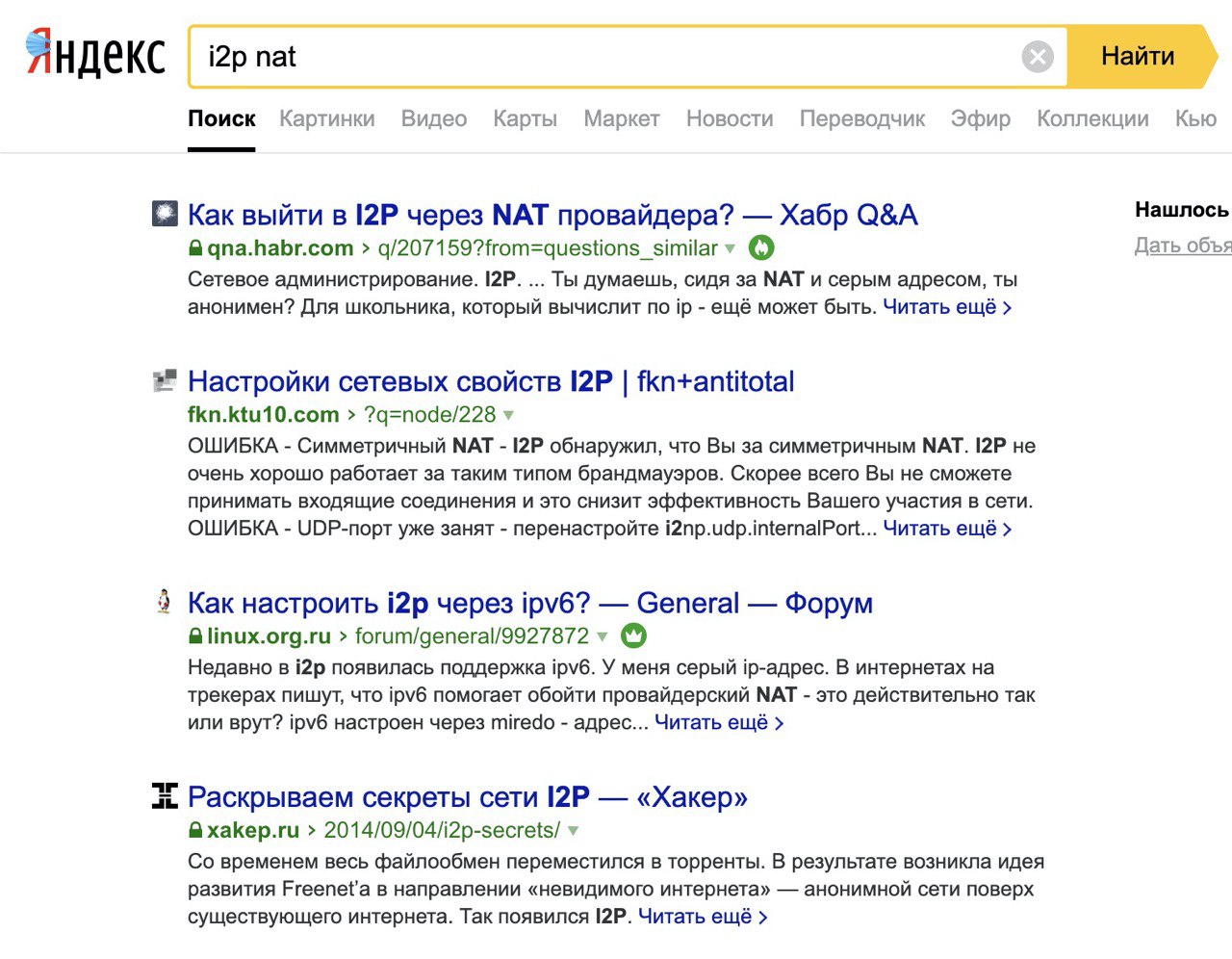Screen dimensions: 1232x959
Task: Click the fkn.ktu10.com result favicon
Action: tap(165, 380)
